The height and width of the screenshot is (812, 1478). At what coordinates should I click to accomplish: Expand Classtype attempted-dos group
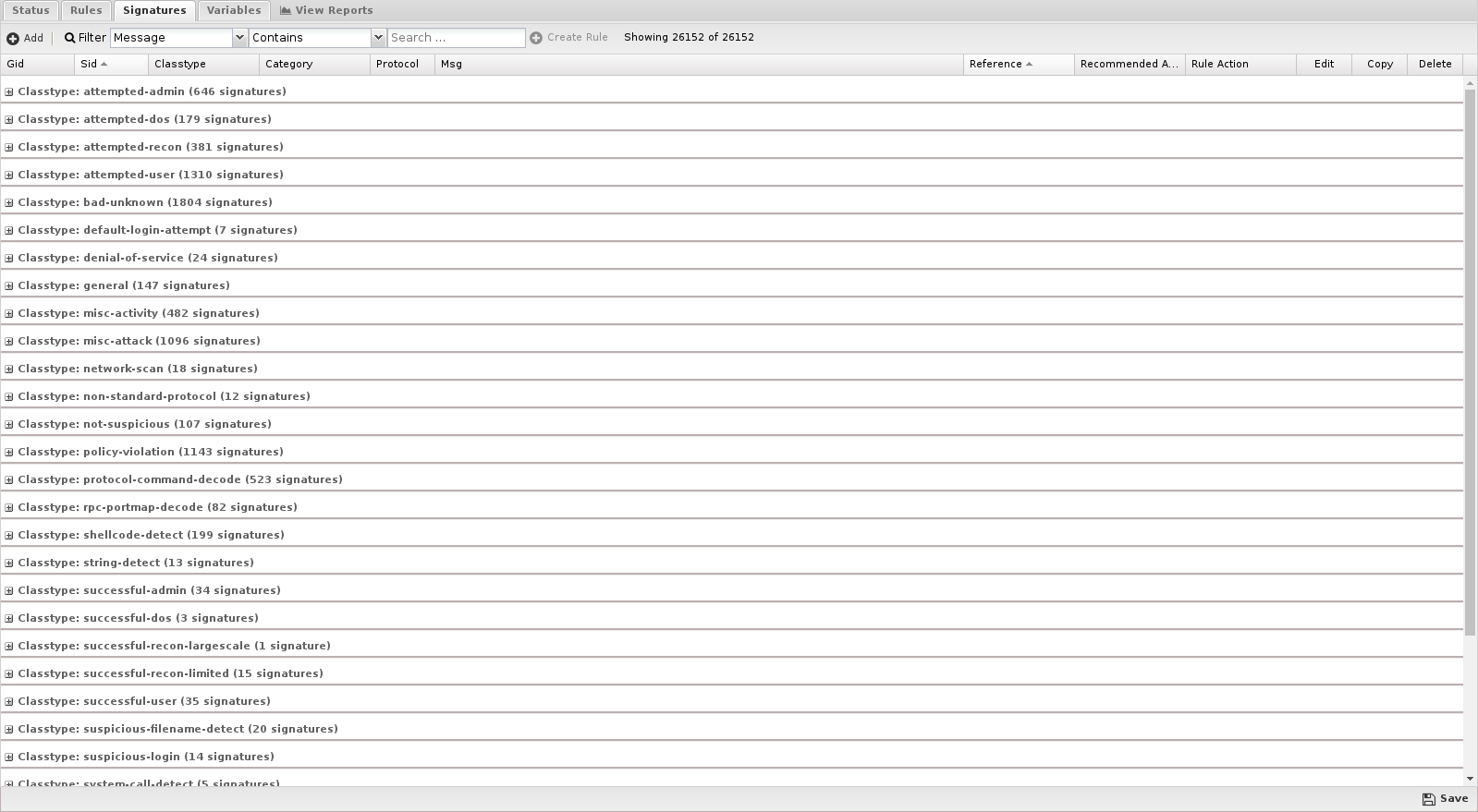click(x=9, y=119)
